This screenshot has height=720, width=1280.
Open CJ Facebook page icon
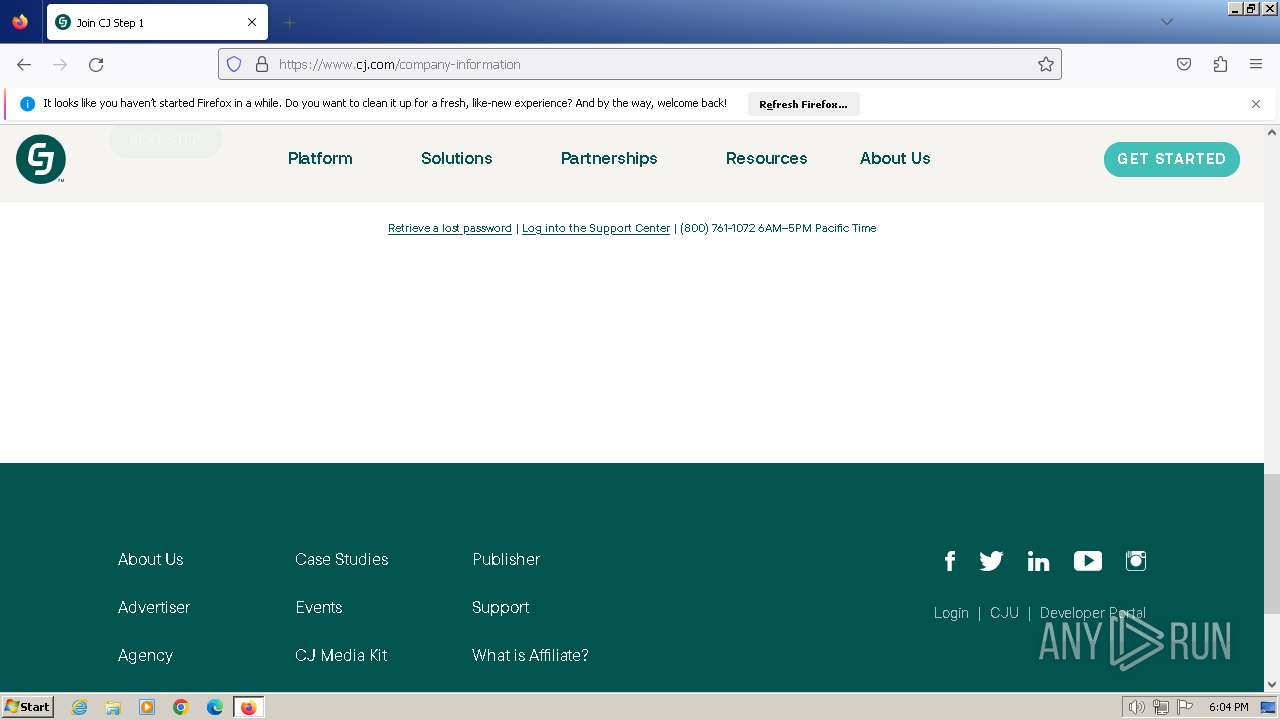pyautogui.click(x=950, y=561)
